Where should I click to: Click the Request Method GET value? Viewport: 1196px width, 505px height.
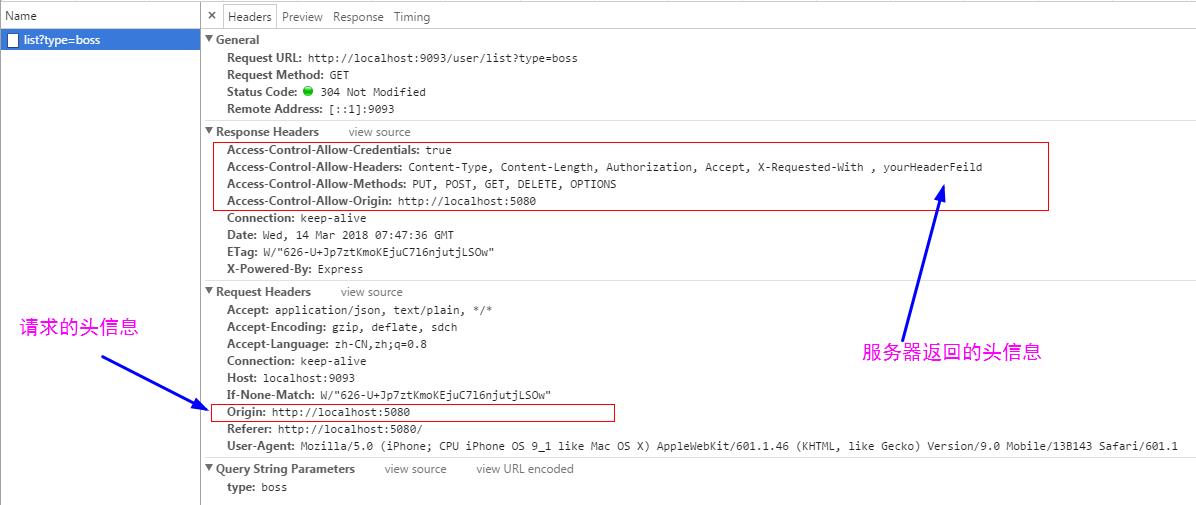click(x=339, y=75)
